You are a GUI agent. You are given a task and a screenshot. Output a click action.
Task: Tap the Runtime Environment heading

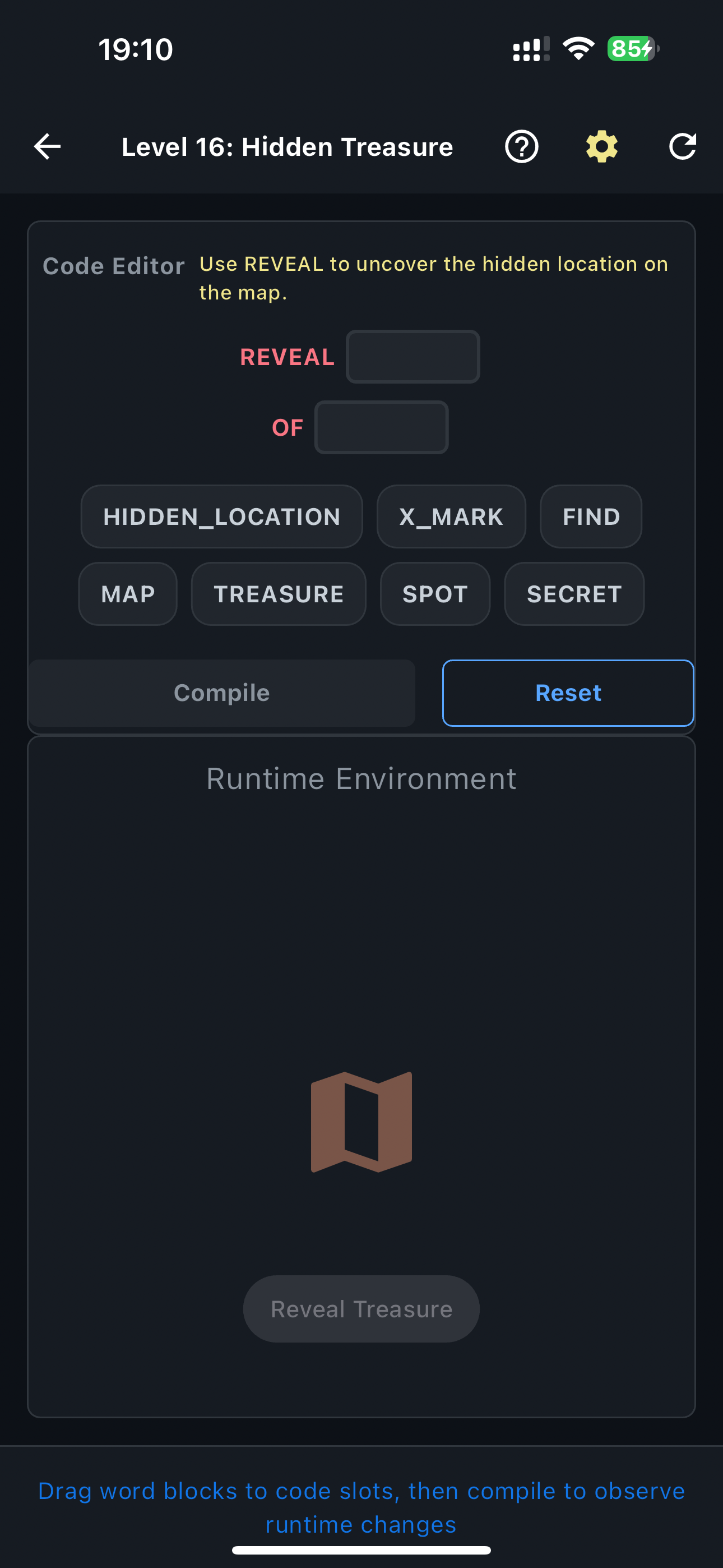click(361, 779)
